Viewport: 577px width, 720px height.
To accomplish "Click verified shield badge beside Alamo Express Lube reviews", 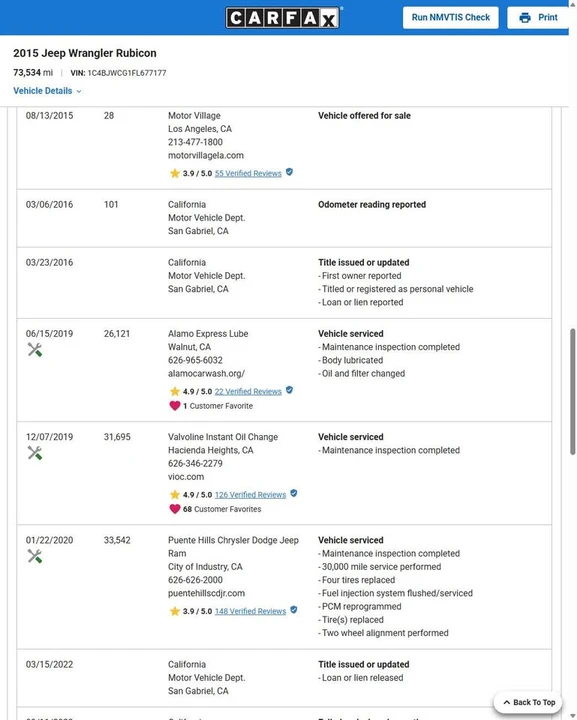I will coord(289,390).
